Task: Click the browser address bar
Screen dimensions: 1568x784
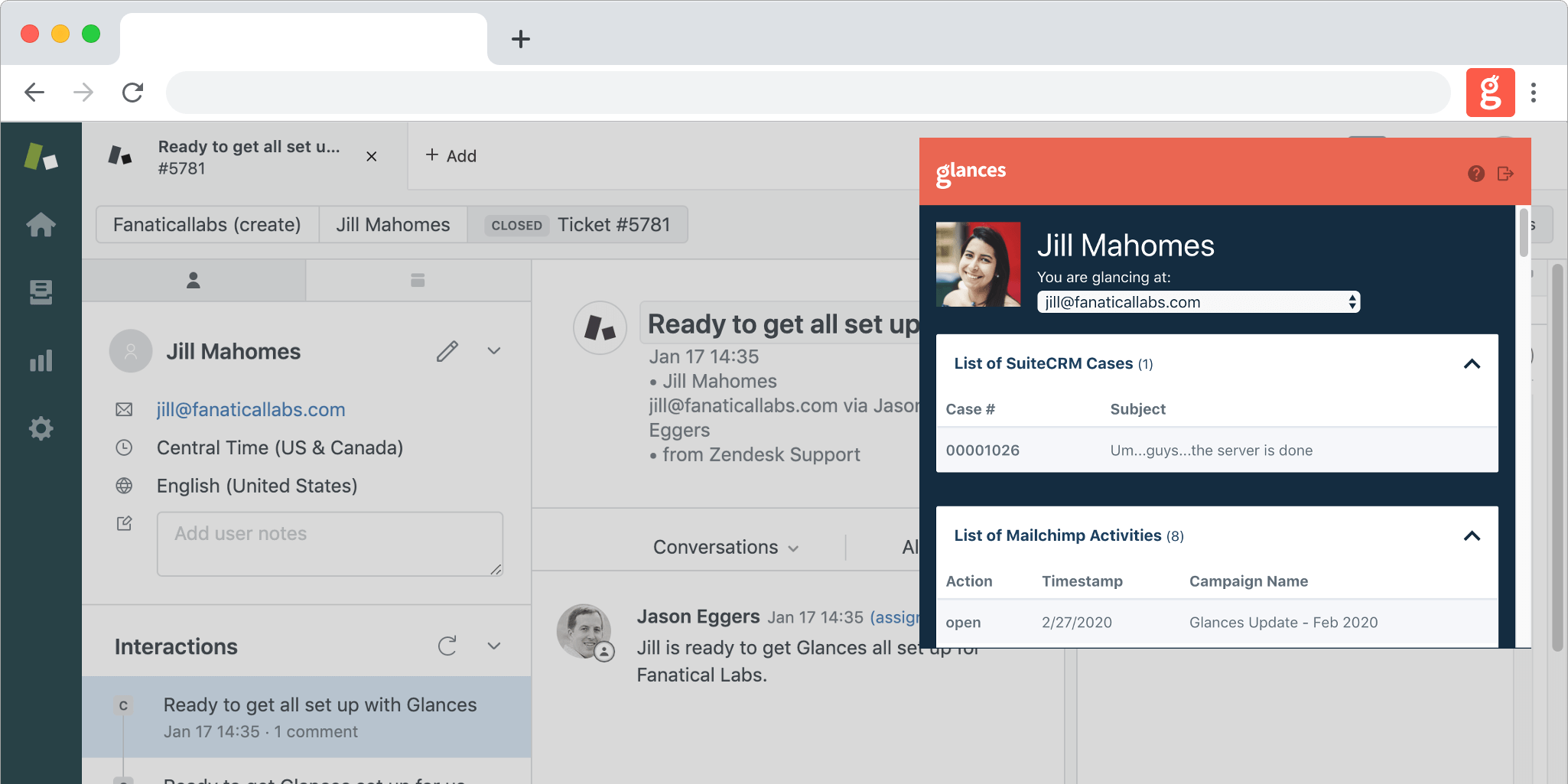Action: pos(808,93)
